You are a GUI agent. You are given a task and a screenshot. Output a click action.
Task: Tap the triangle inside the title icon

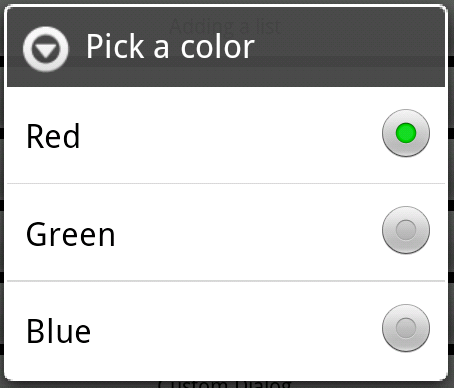tap(46, 51)
